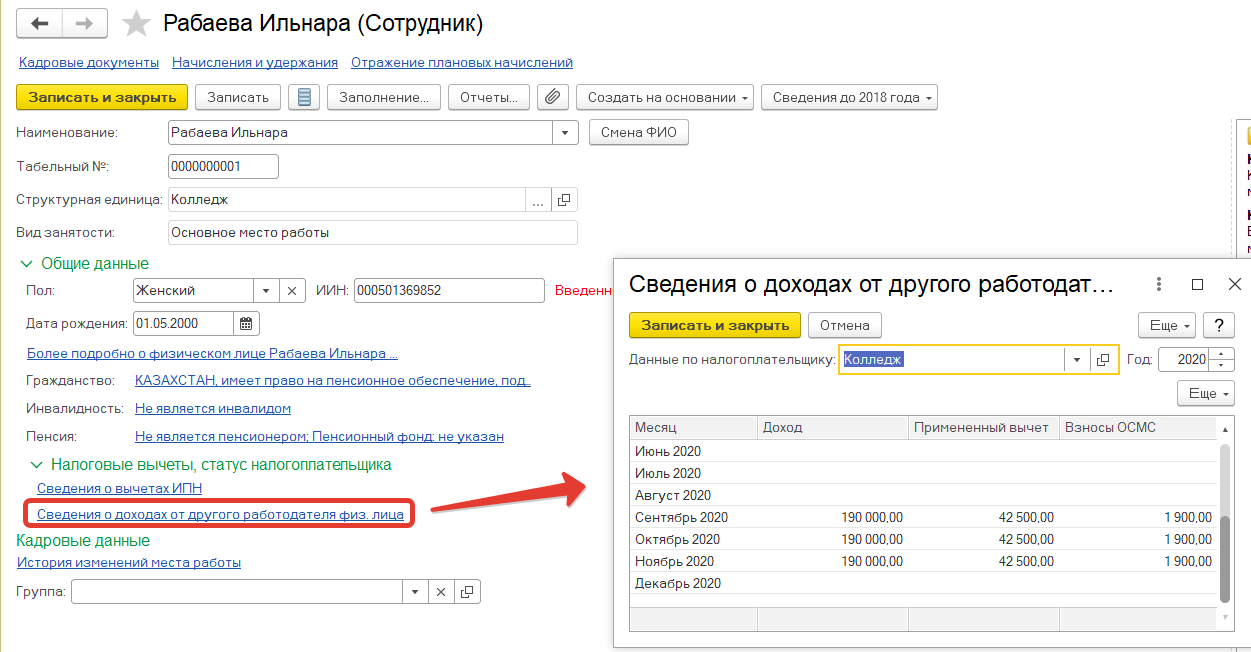Open Наименование dropdown list
The height and width of the screenshot is (652, 1251).
coord(565,132)
